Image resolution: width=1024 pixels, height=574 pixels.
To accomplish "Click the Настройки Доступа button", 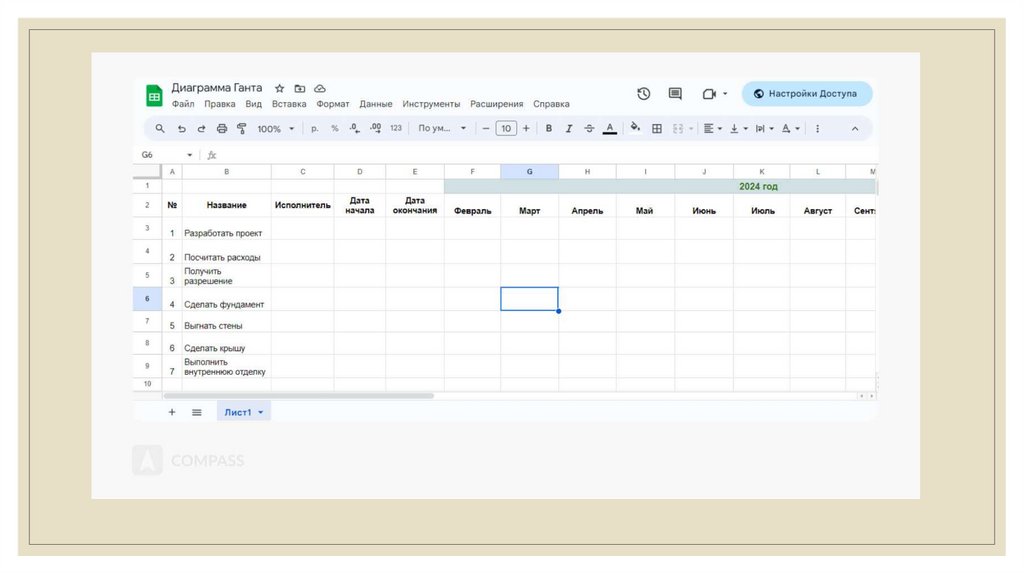I will [807, 93].
